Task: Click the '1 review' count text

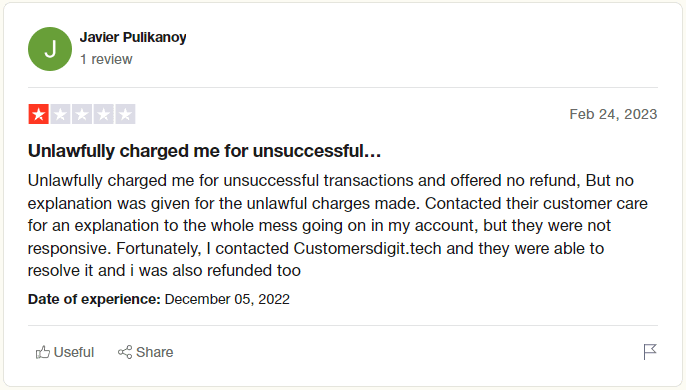Action: pos(106,59)
